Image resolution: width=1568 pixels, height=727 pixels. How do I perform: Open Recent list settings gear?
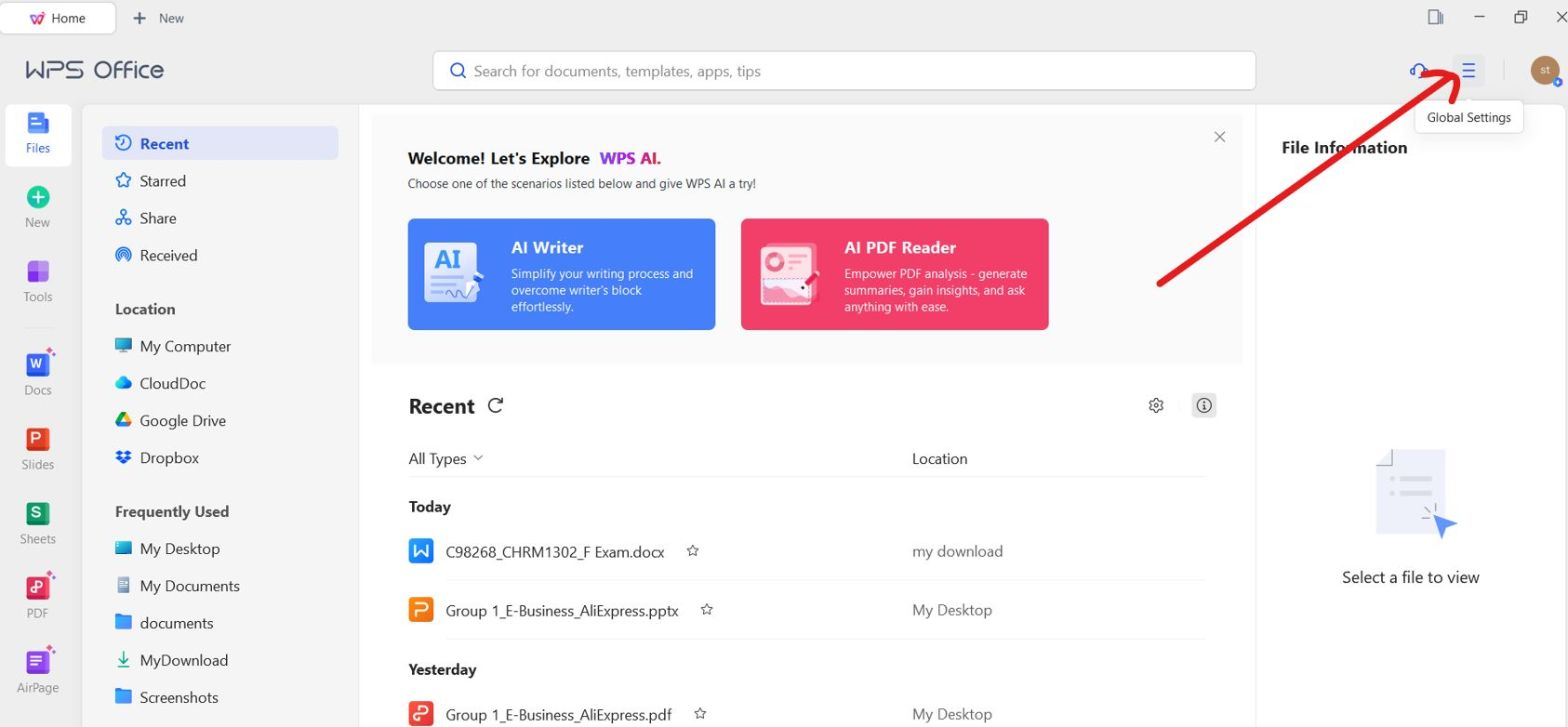coord(1156,405)
